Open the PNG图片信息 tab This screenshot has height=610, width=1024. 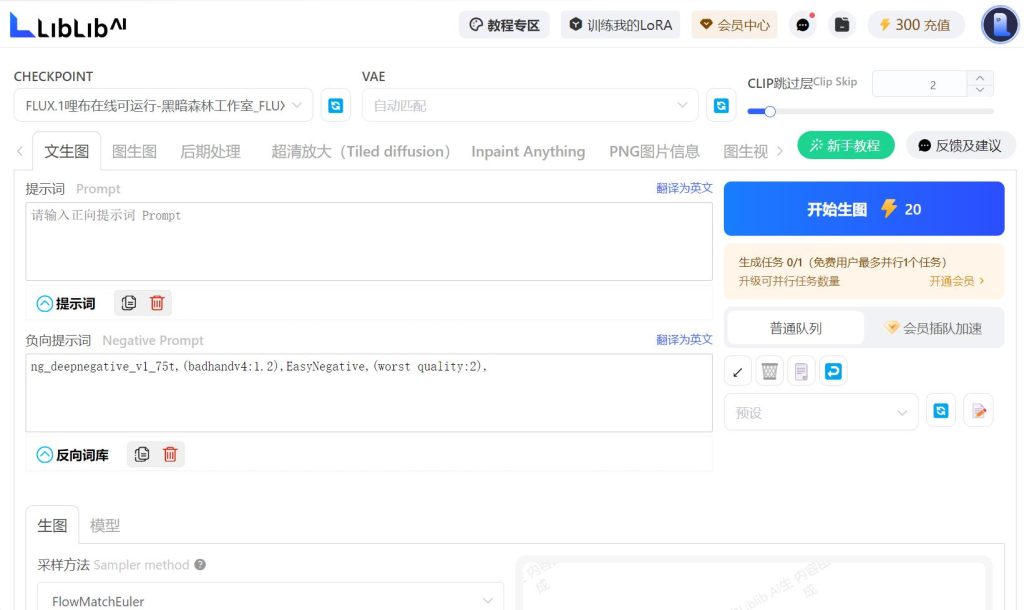(654, 152)
